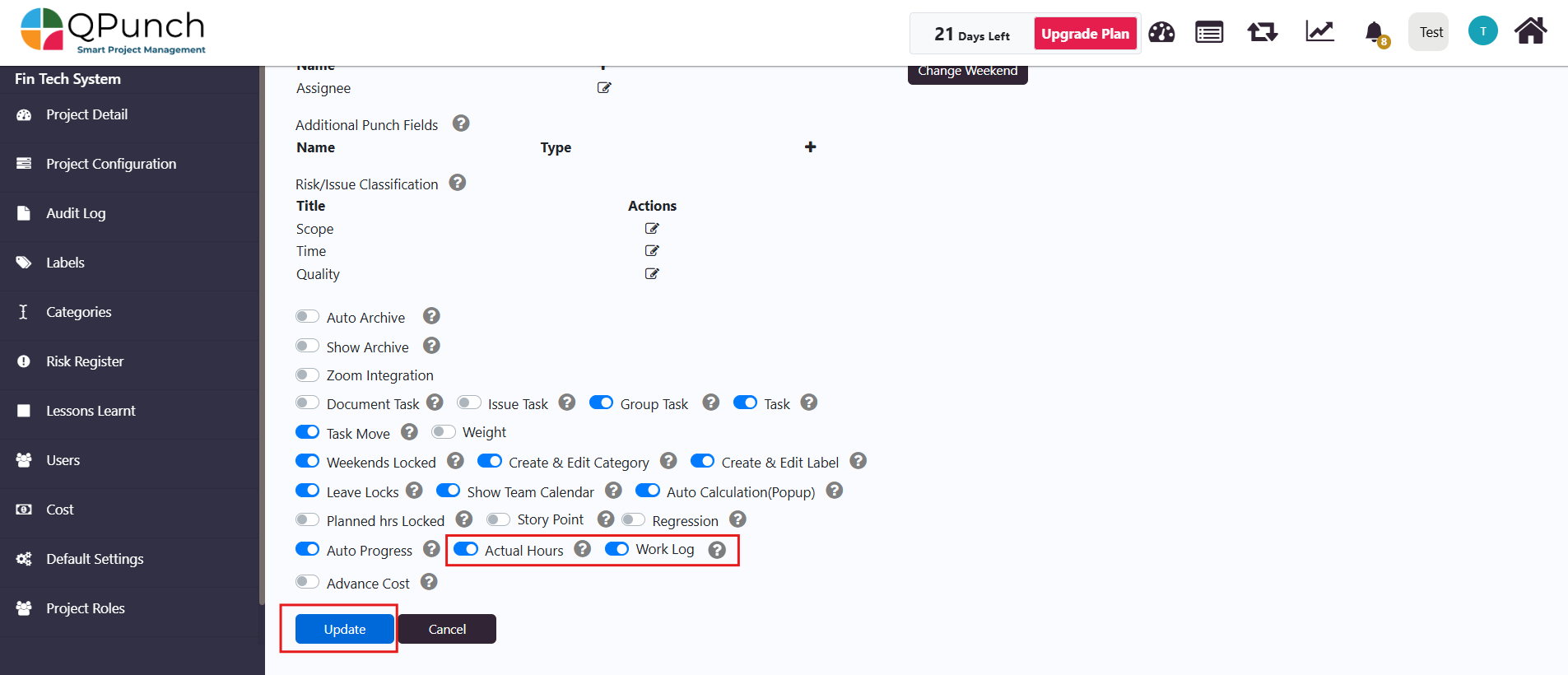Add a new Additional Punch Field
This screenshot has height=675, width=1568.
pyautogui.click(x=811, y=147)
